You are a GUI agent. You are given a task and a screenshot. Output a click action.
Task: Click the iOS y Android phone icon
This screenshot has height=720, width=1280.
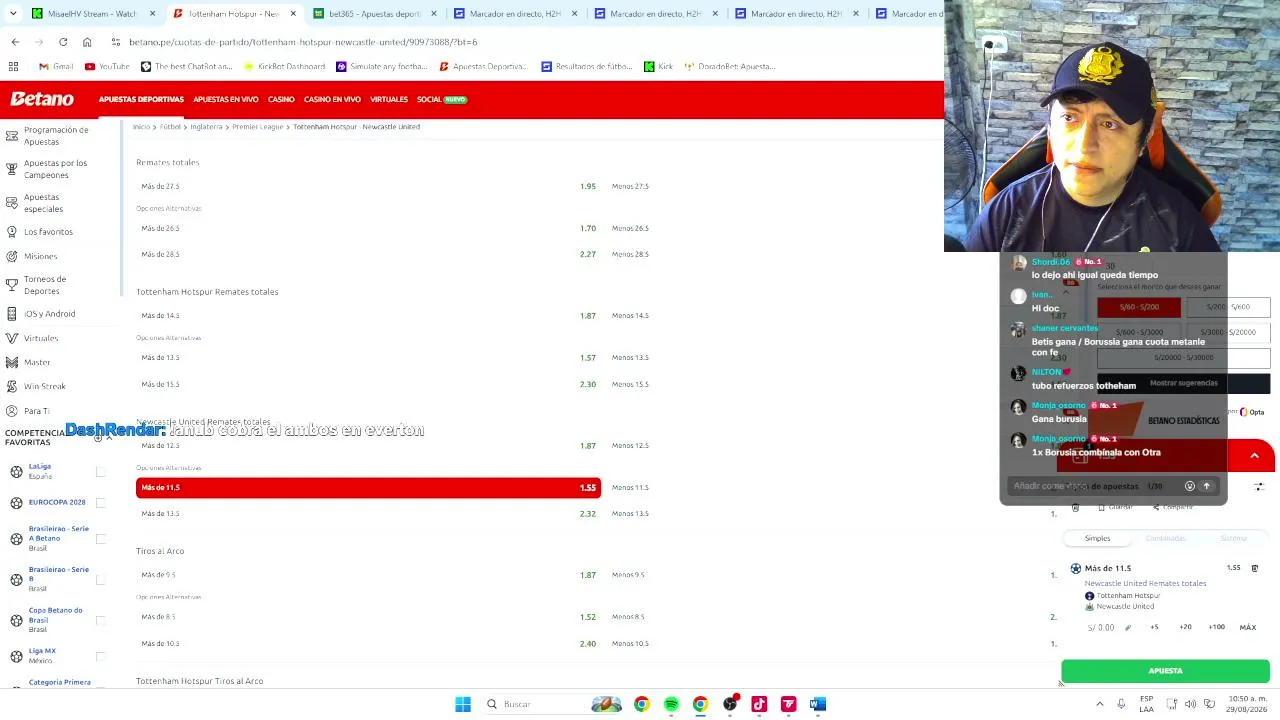click(12, 314)
